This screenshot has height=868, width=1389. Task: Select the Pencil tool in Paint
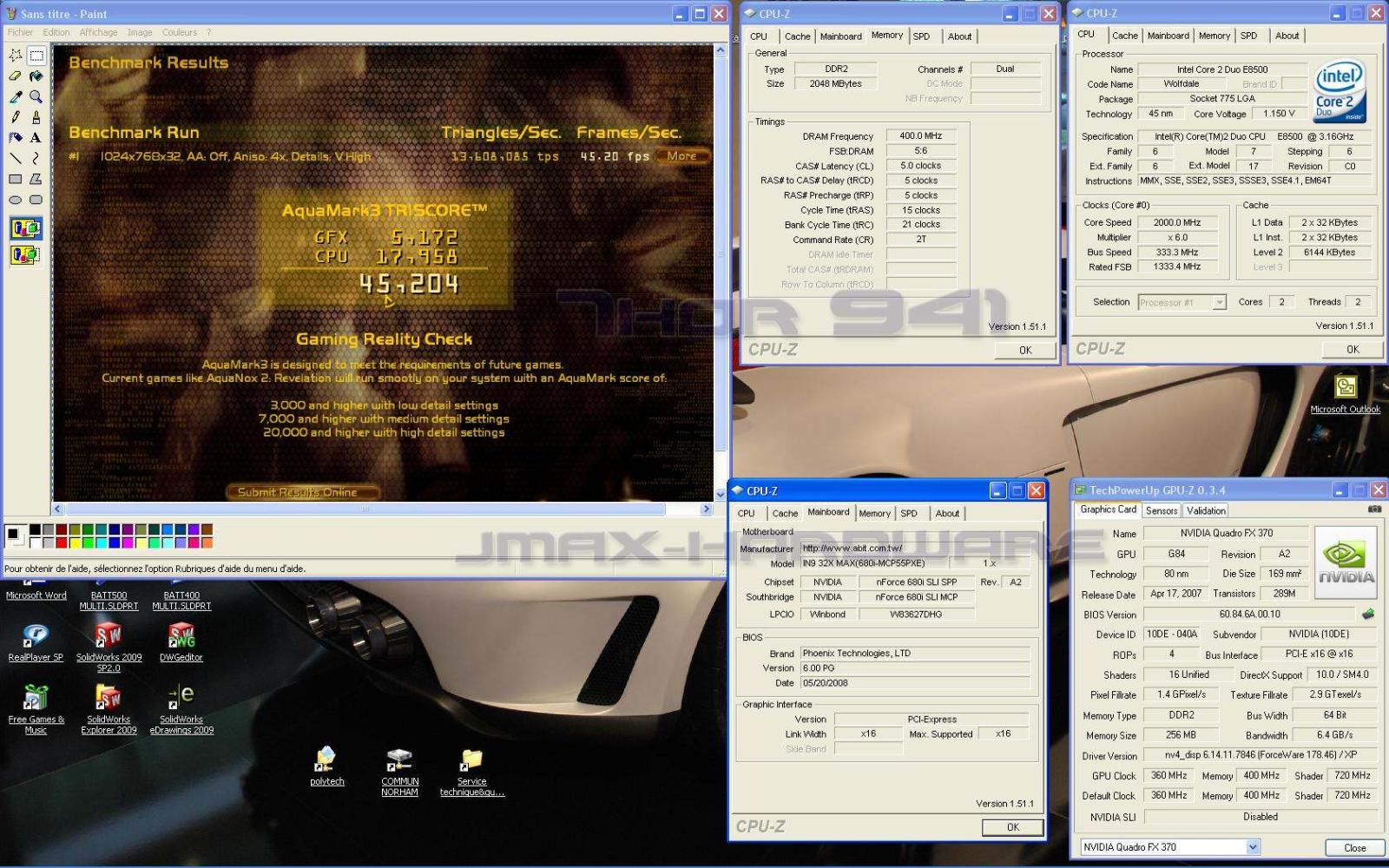[16, 116]
